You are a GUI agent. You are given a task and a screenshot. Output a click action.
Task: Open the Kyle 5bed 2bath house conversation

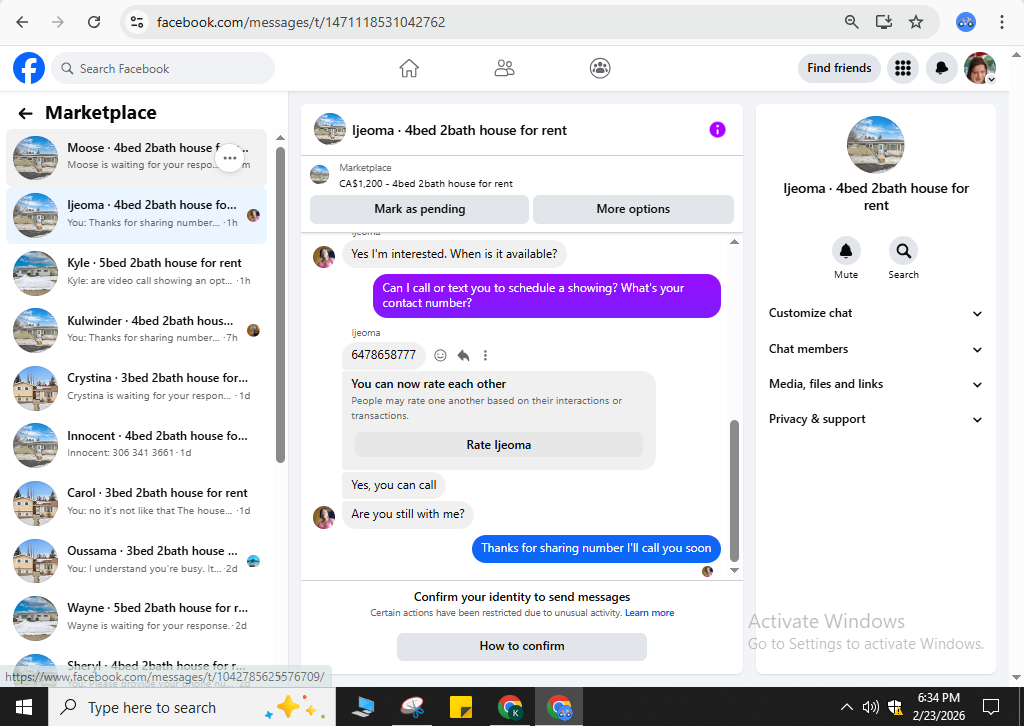point(136,272)
